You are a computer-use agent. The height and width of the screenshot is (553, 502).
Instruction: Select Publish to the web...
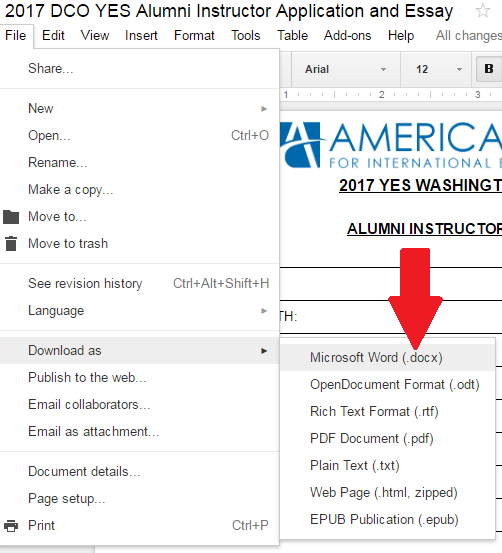(140, 378)
